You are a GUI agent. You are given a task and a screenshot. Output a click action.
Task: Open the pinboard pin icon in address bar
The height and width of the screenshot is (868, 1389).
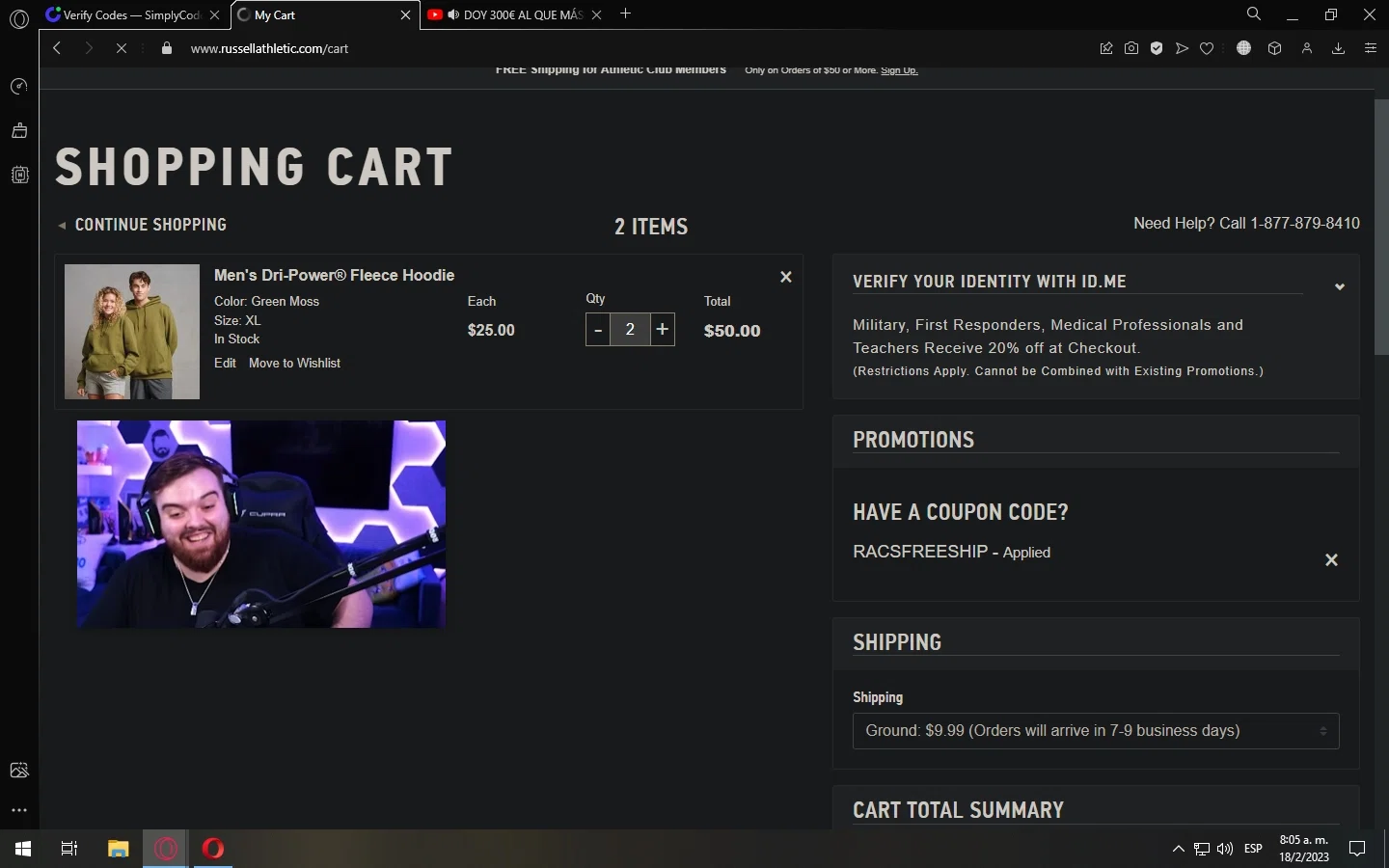point(1106,48)
